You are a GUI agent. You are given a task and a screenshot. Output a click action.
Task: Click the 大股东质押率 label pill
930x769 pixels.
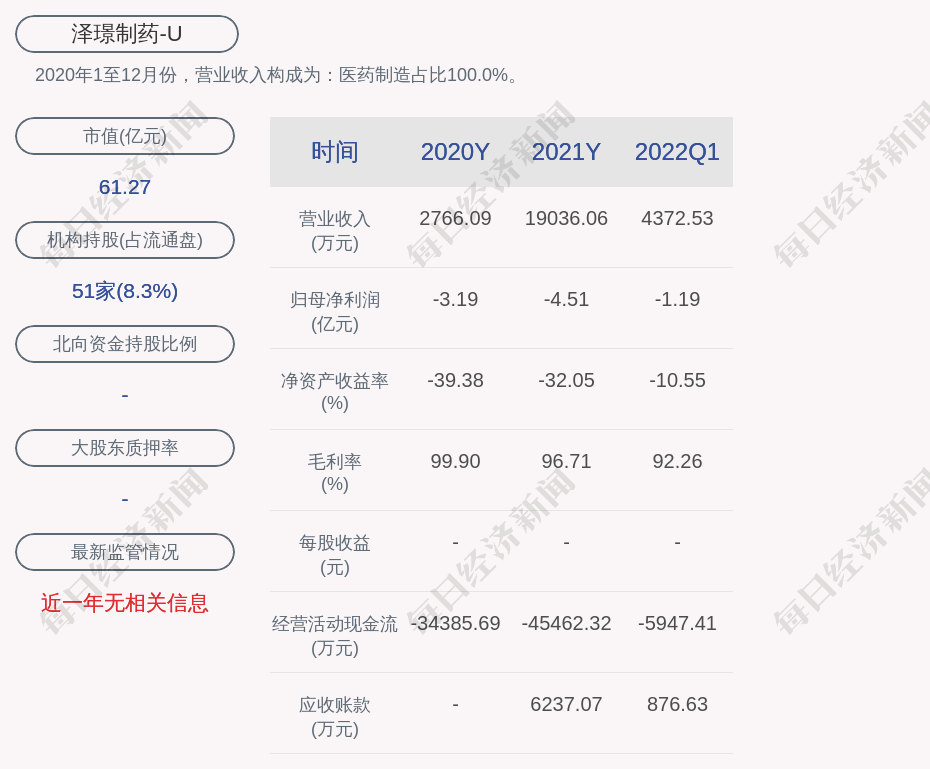click(125, 448)
